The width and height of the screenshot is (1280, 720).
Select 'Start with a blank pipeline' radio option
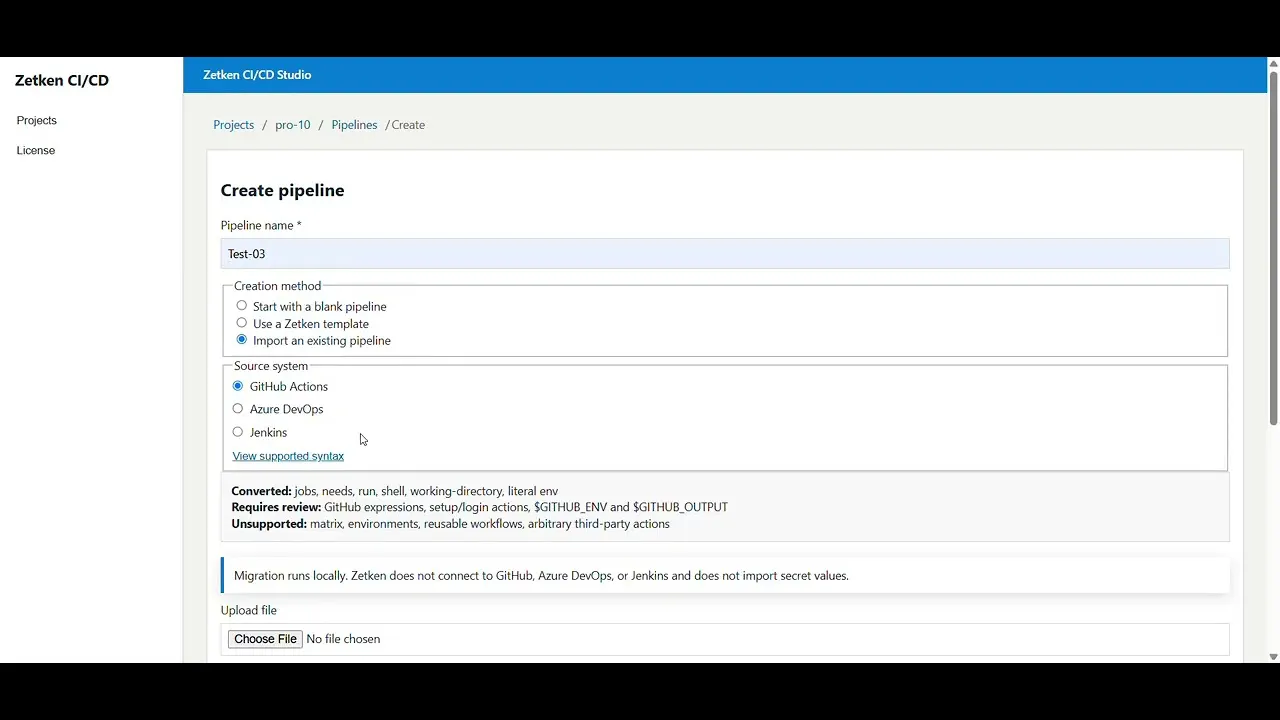241,306
